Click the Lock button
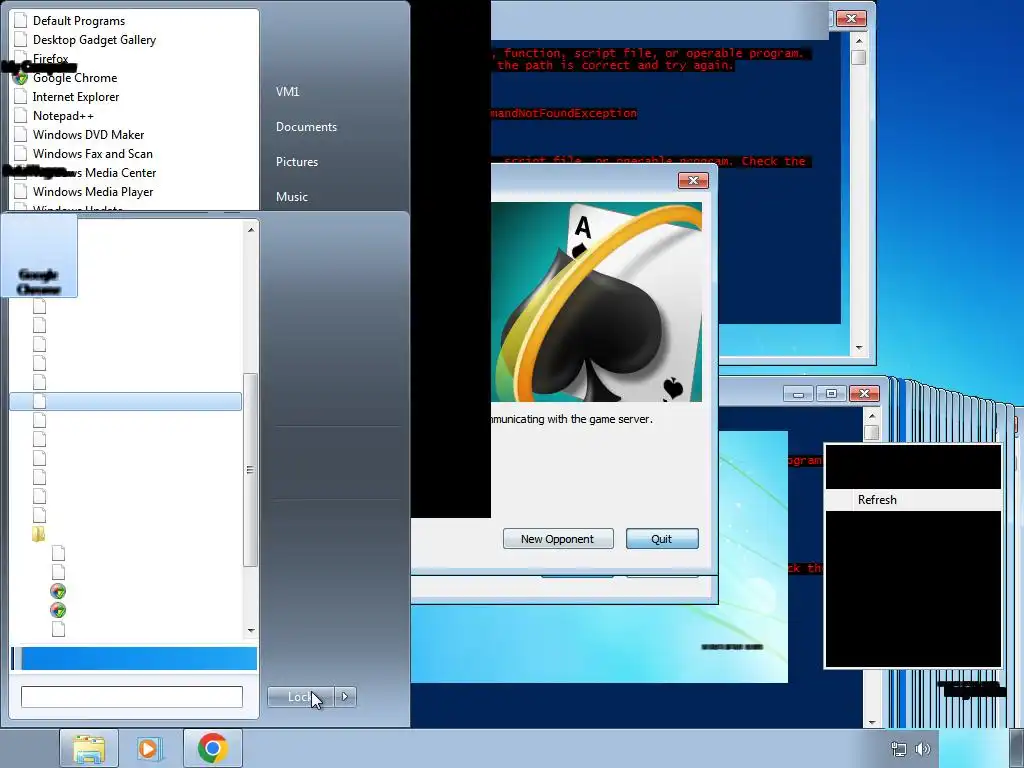The height and width of the screenshot is (768, 1024). [x=300, y=697]
